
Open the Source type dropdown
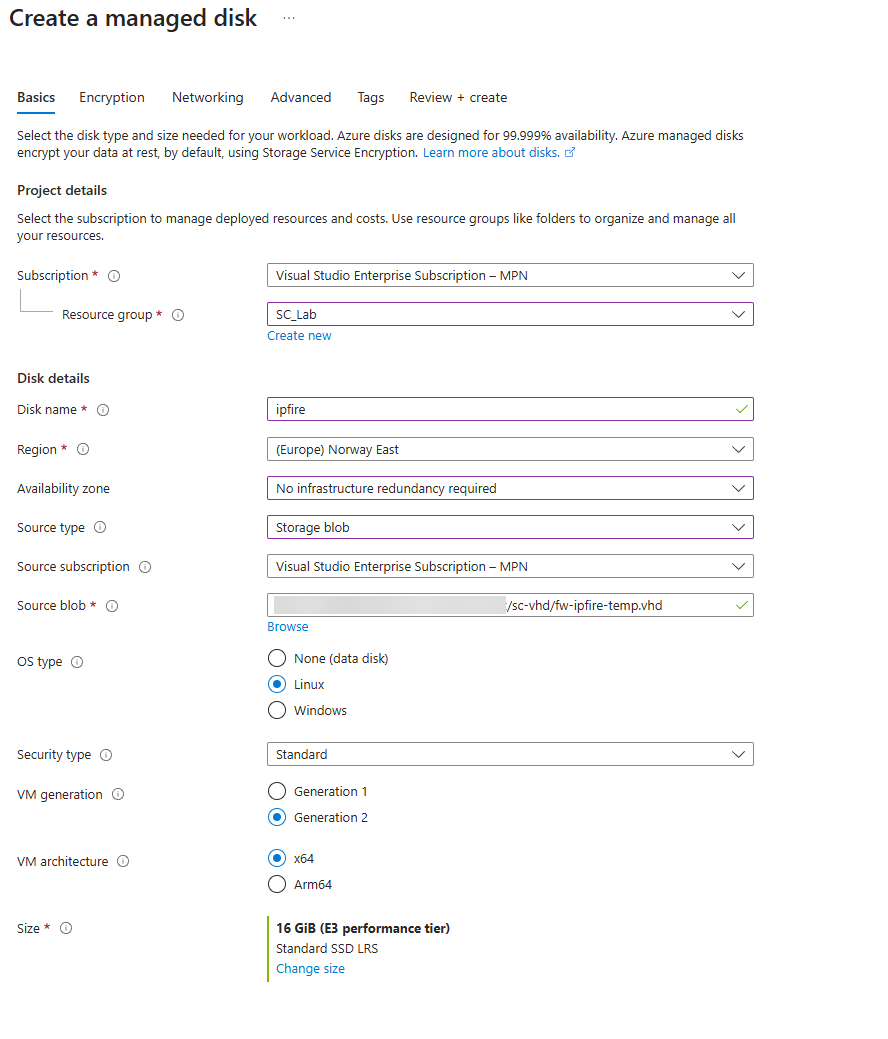coord(510,527)
